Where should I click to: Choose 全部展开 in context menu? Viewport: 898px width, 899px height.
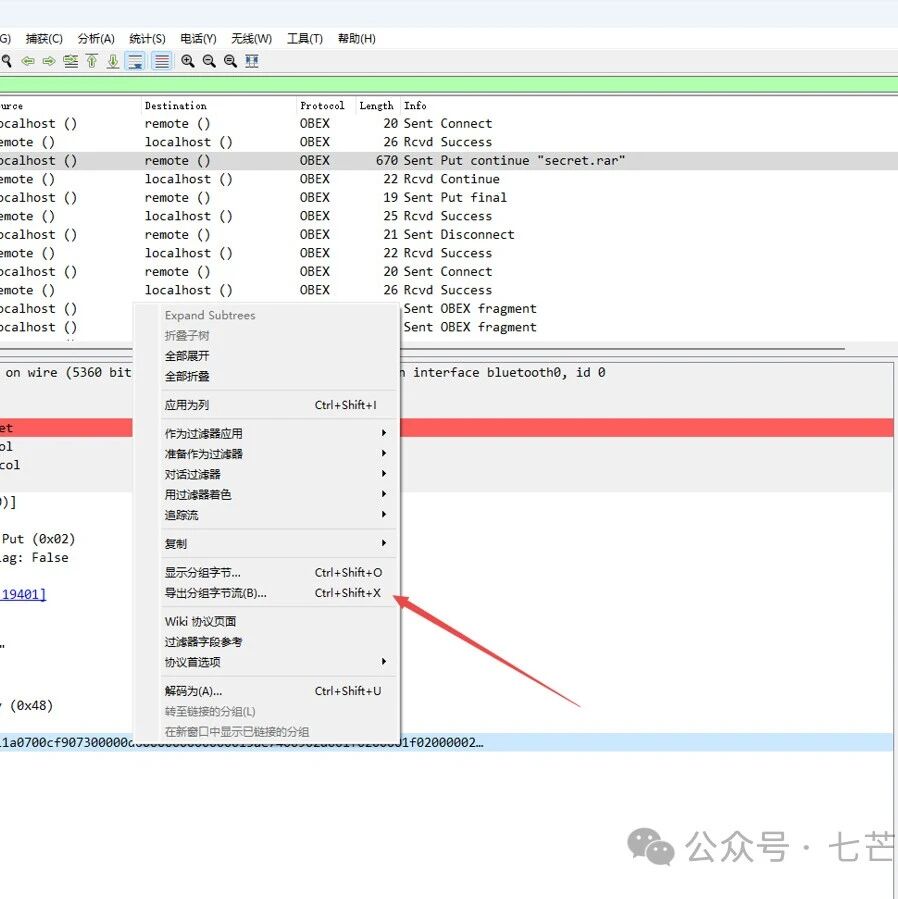tap(266, 356)
